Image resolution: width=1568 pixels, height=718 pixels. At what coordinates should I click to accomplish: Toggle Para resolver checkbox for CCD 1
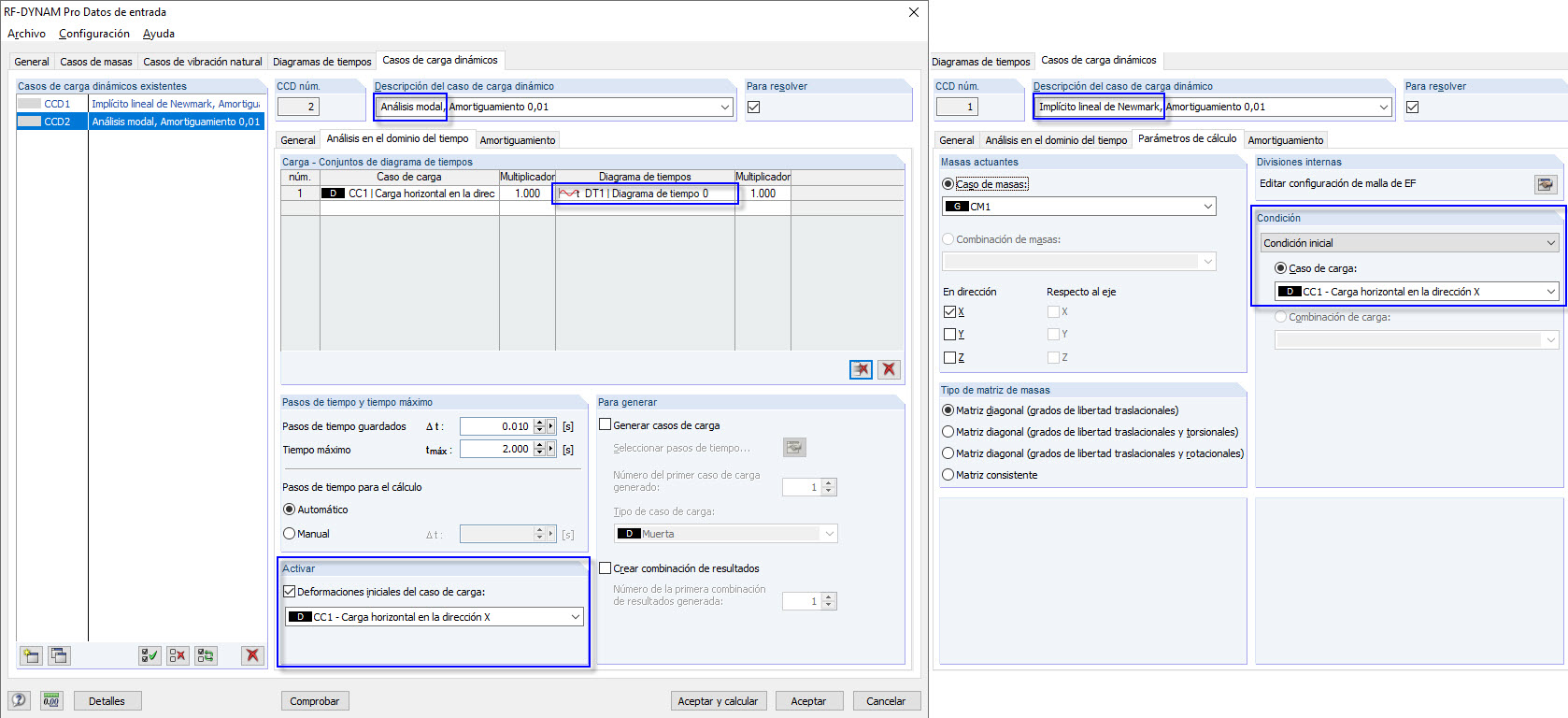click(1413, 107)
